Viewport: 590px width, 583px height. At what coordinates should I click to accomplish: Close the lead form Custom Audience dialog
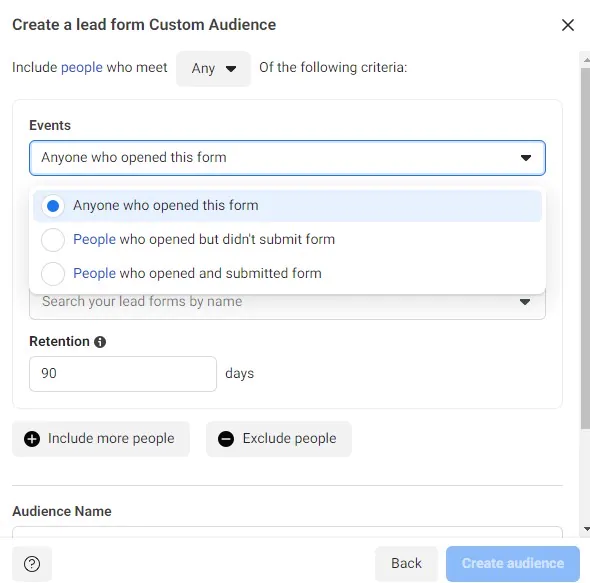(x=567, y=25)
